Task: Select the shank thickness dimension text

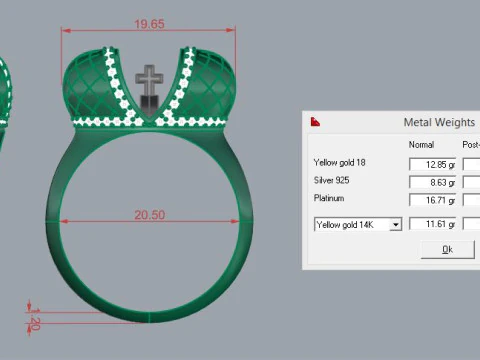Action: pyautogui.click(x=35, y=320)
